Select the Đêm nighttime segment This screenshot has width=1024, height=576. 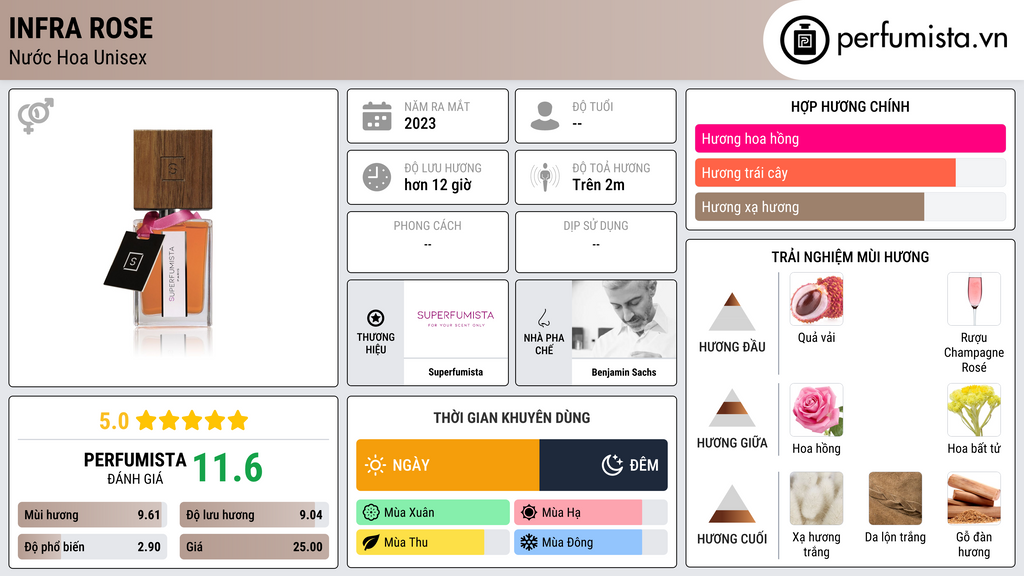coord(603,465)
